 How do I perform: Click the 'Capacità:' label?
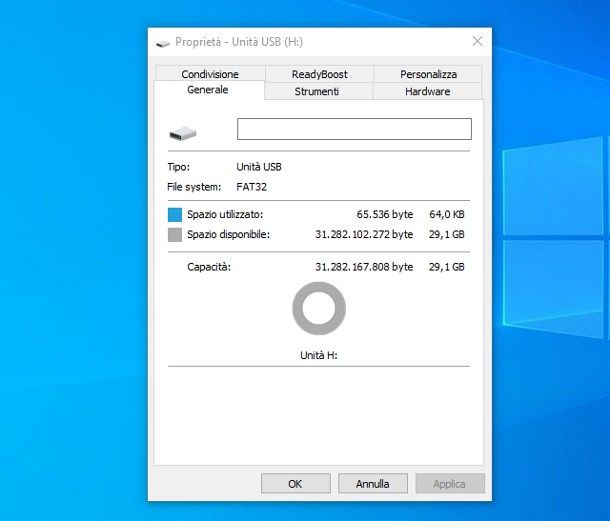coord(209,267)
